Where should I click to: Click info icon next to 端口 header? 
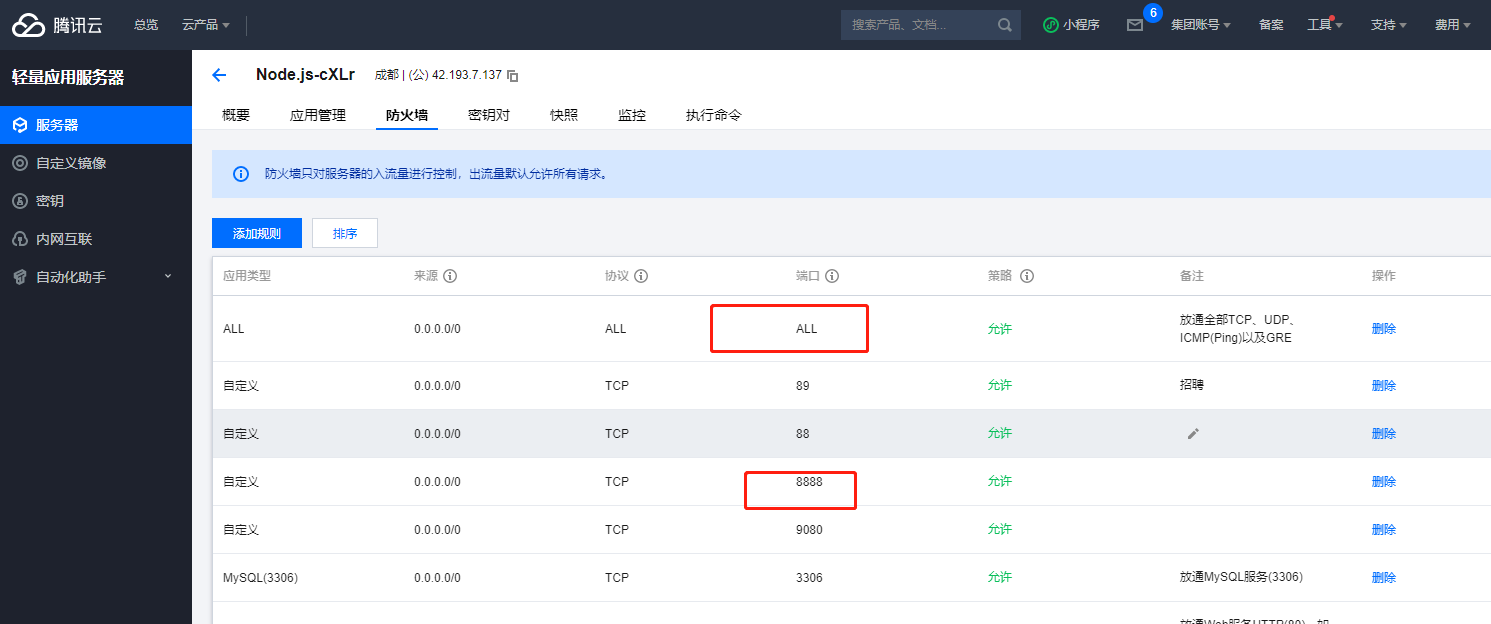pyautogui.click(x=831, y=276)
